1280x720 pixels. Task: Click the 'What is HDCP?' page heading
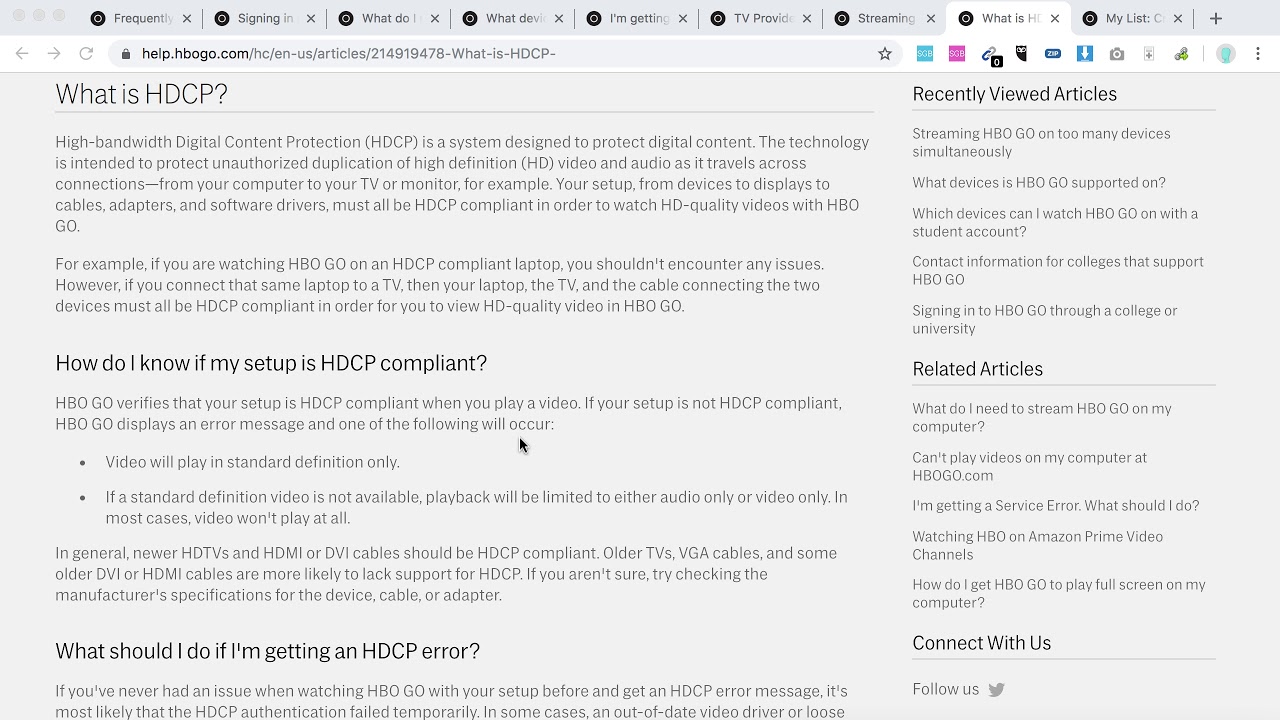pos(141,94)
